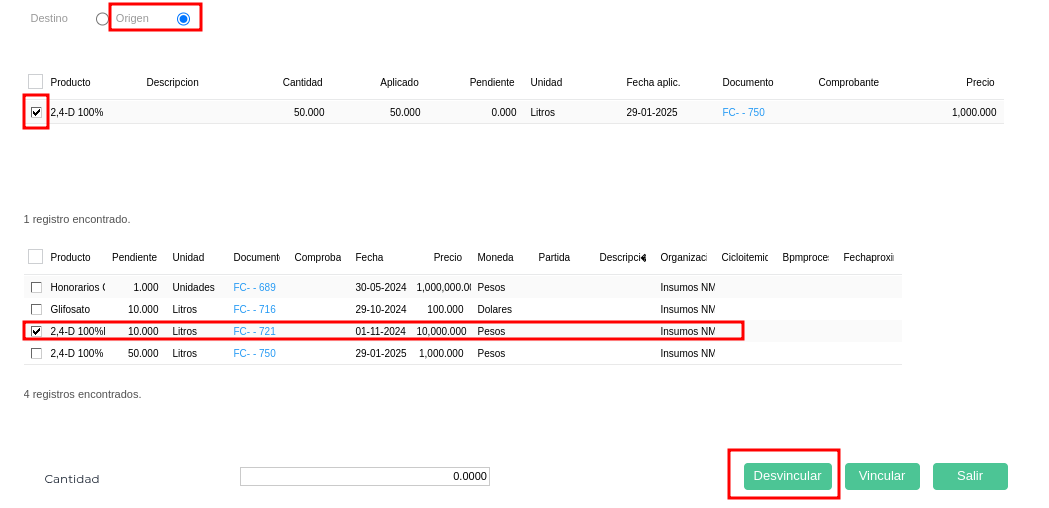Uncheck the 2,4-D 100% row in top table

point(36,113)
